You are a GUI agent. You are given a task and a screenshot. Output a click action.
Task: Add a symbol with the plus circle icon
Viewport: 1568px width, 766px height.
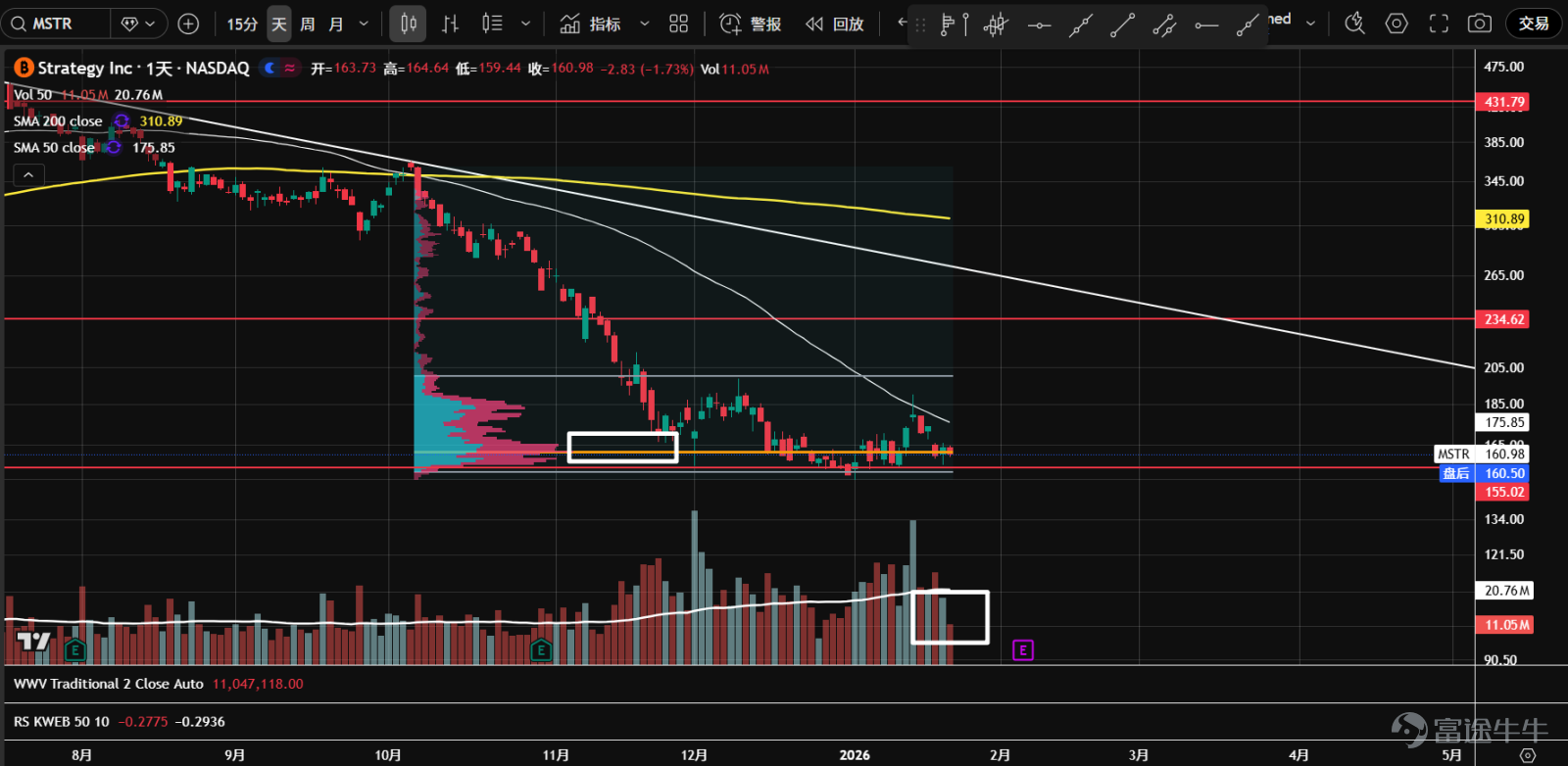point(189,24)
